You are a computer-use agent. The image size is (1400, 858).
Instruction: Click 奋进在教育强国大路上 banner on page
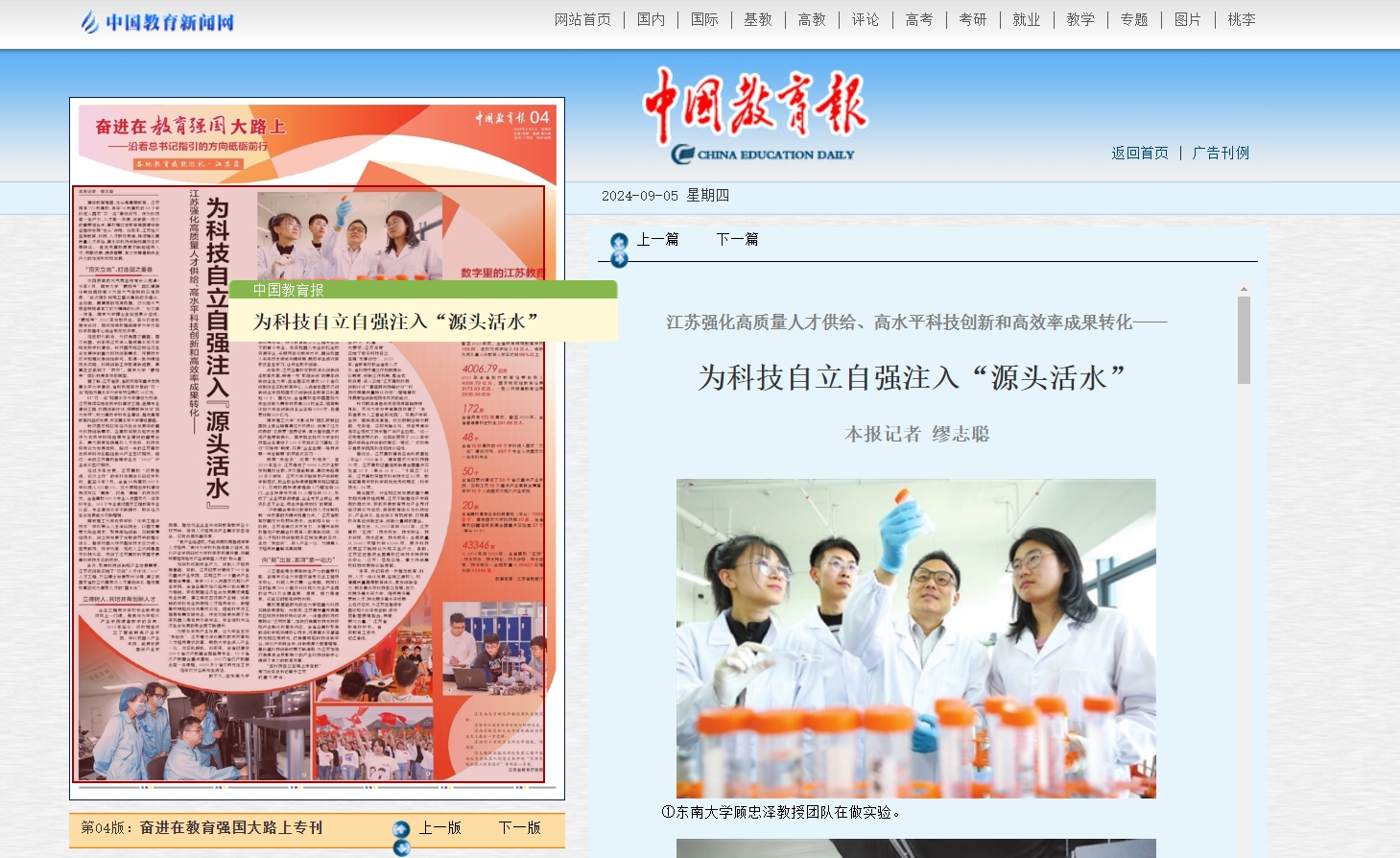(191, 126)
